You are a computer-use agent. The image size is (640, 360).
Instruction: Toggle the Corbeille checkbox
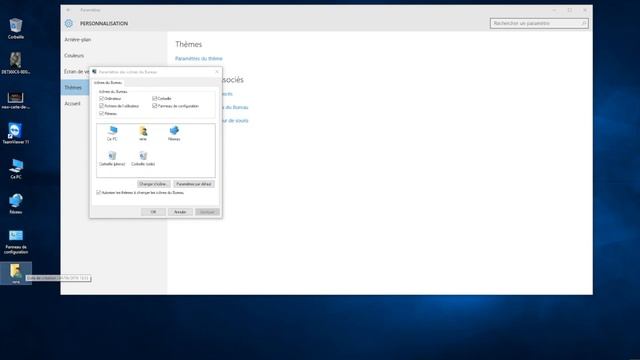click(155, 98)
